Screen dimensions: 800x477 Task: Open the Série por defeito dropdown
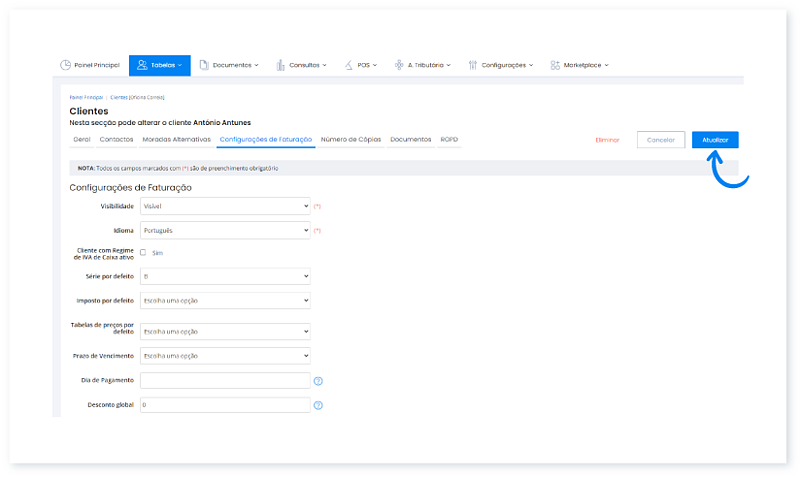click(225, 276)
